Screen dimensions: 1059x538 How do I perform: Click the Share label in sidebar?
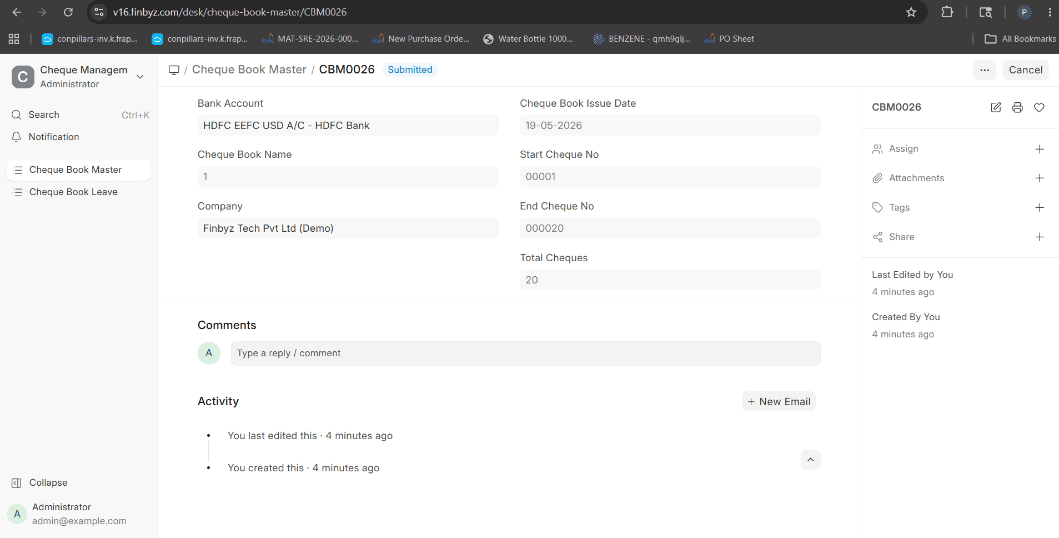tap(902, 237)
